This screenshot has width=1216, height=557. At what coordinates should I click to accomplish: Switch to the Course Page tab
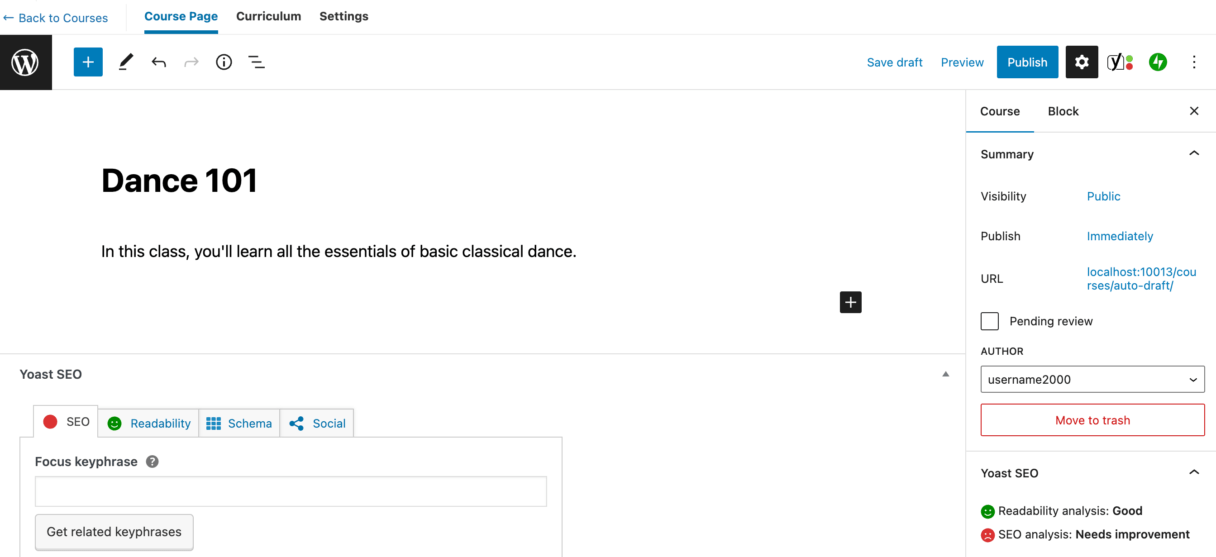tap(181, 16)
